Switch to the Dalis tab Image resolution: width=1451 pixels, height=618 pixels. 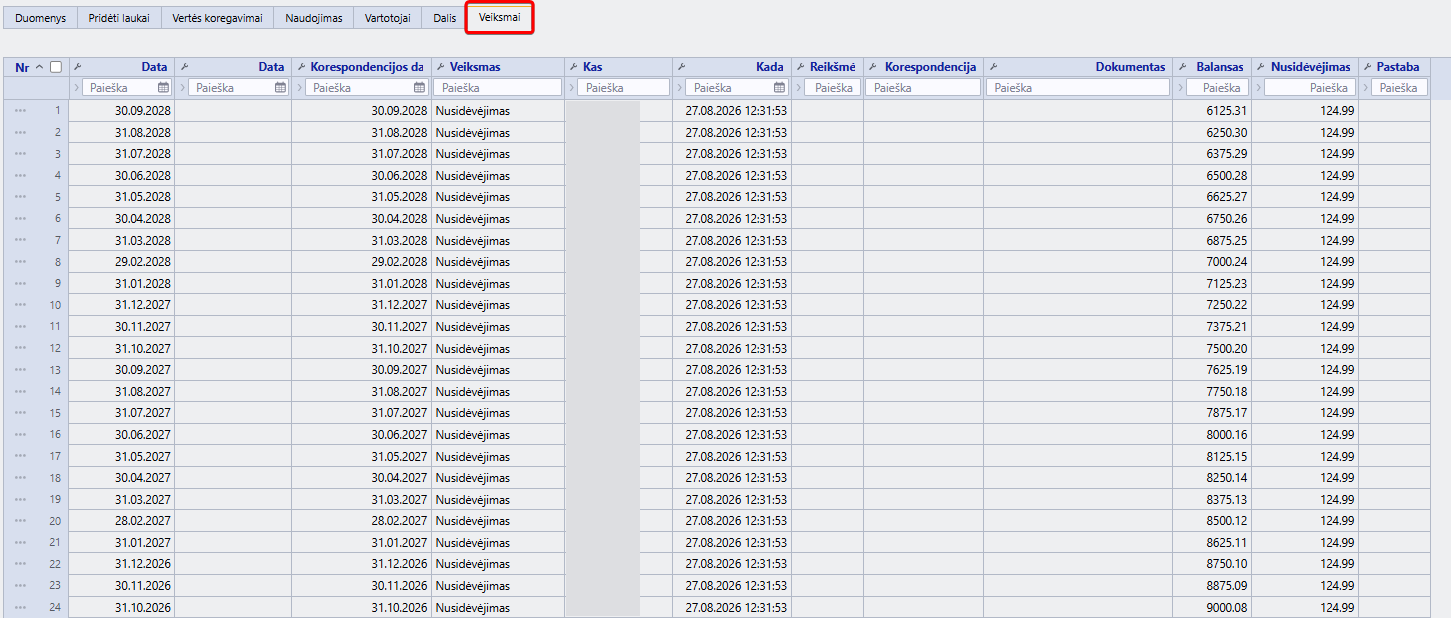tap(445, 18)
